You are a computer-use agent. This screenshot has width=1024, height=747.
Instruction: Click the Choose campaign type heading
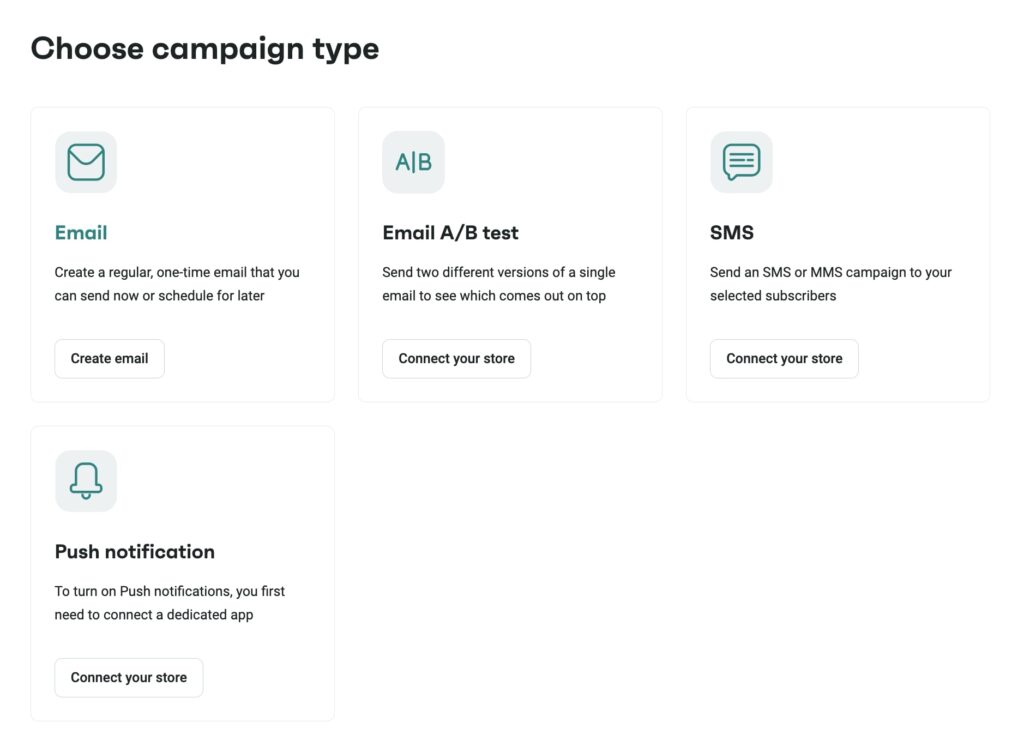click(204, 48)
